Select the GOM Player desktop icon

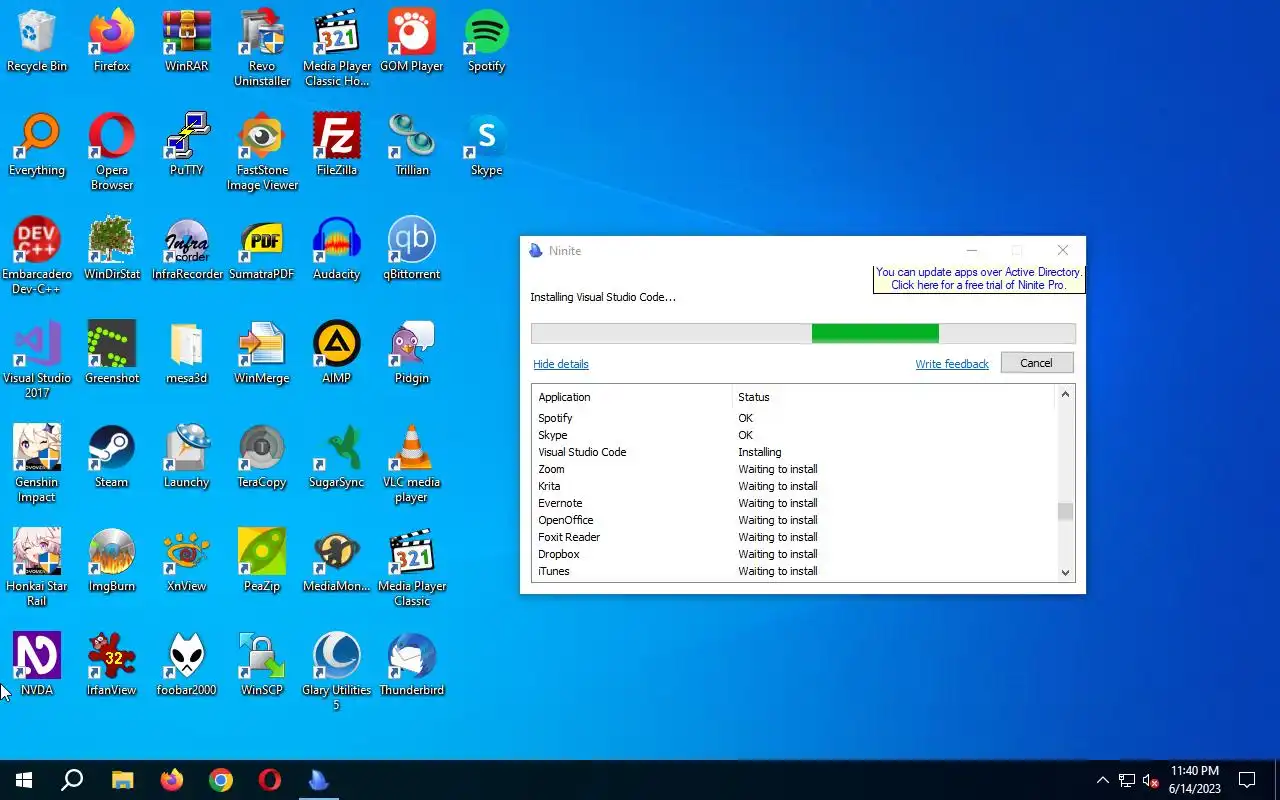click(x=412, y=42)
